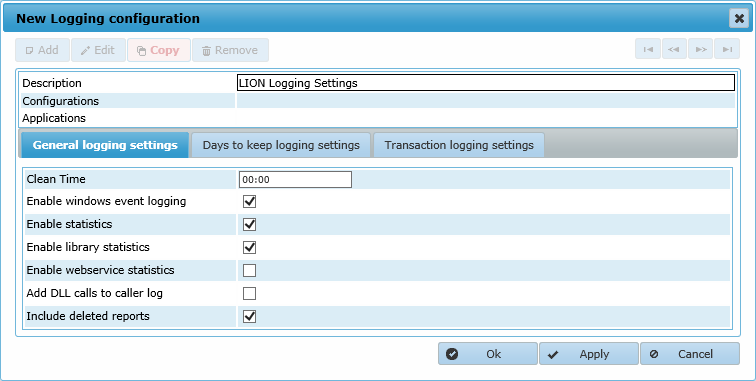Enable webservice statistics checkbox
This screenshot has height=381, width=756.
(249, 271)
